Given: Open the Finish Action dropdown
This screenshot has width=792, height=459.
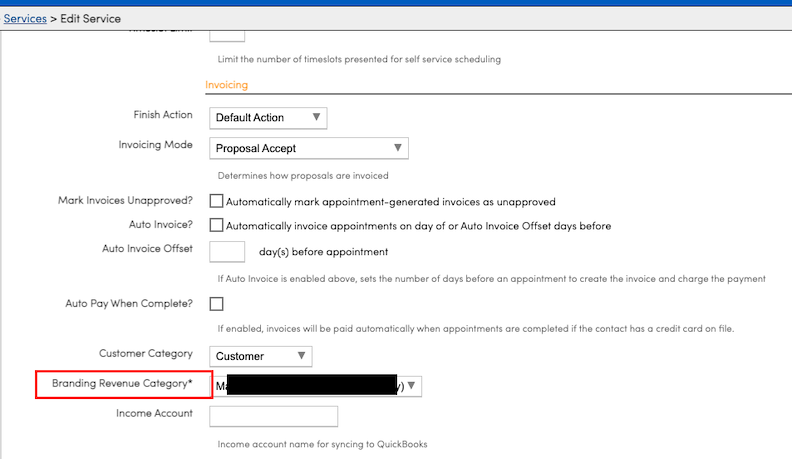Looking at the screenshot, I should coord(268,118).
